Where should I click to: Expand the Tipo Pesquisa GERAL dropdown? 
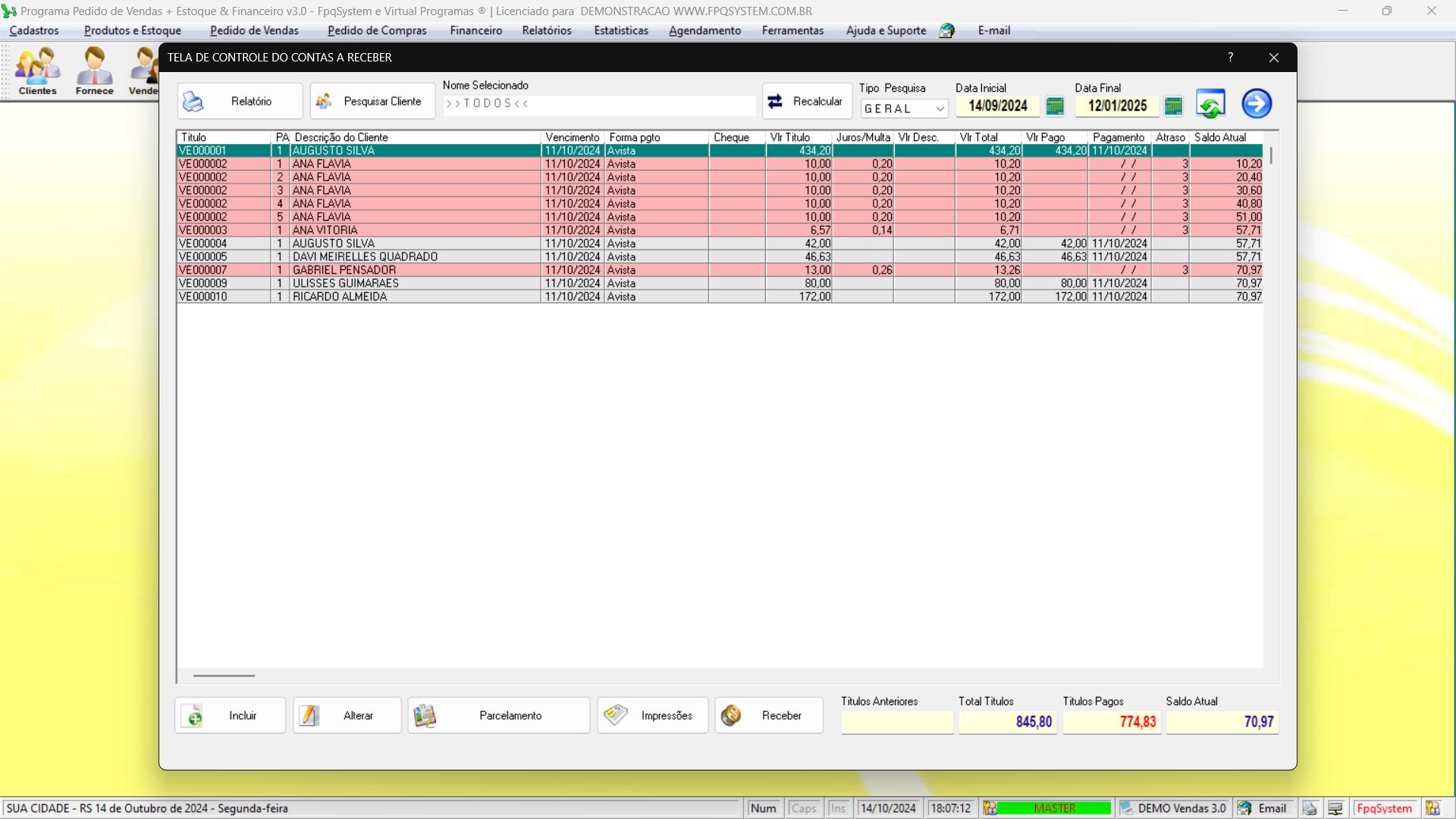[x=940, y=109]
